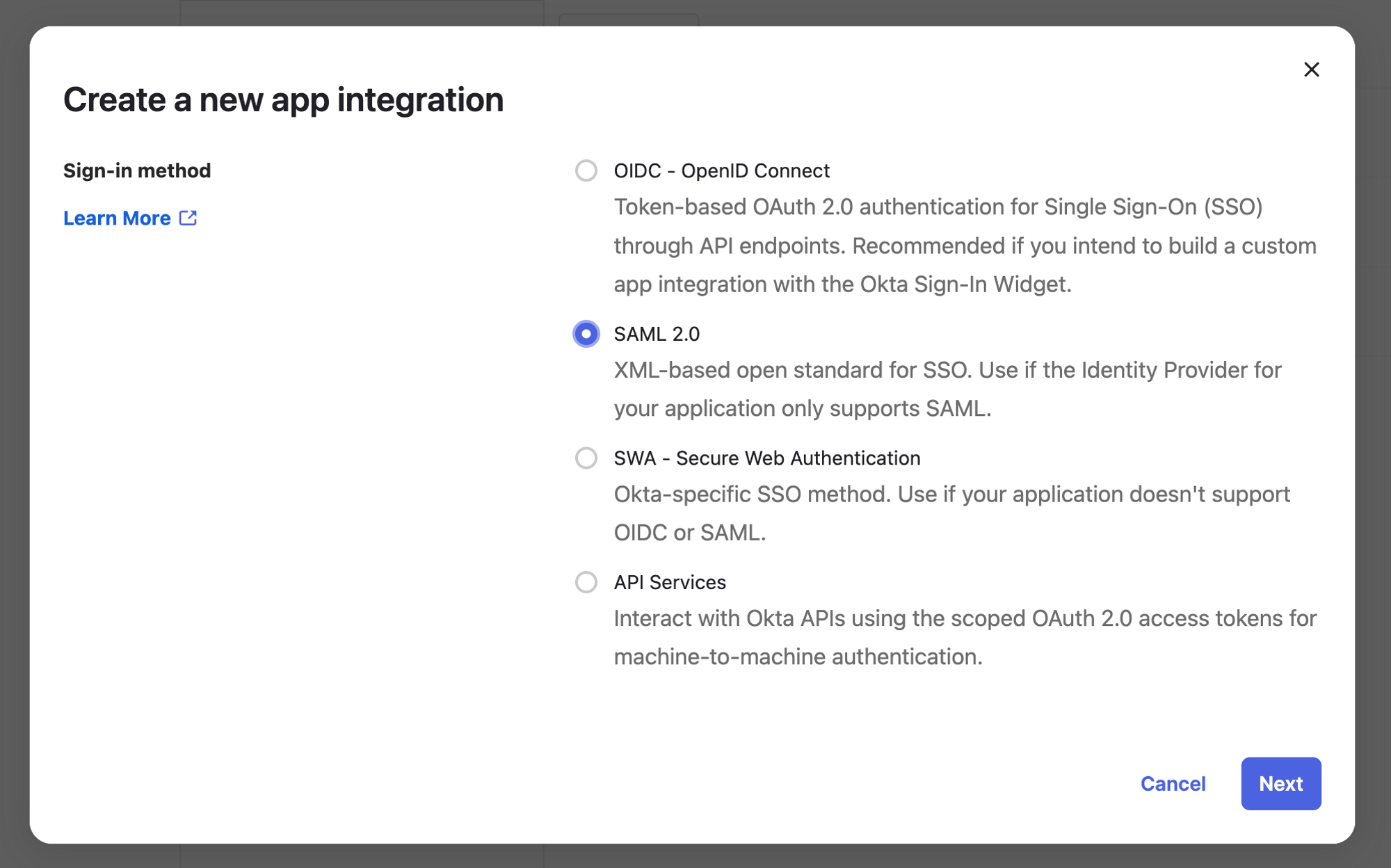This screenshot has width=1391, height=868.
Task: Click the Okta-specific SSO method description
Action: [951, 513]
